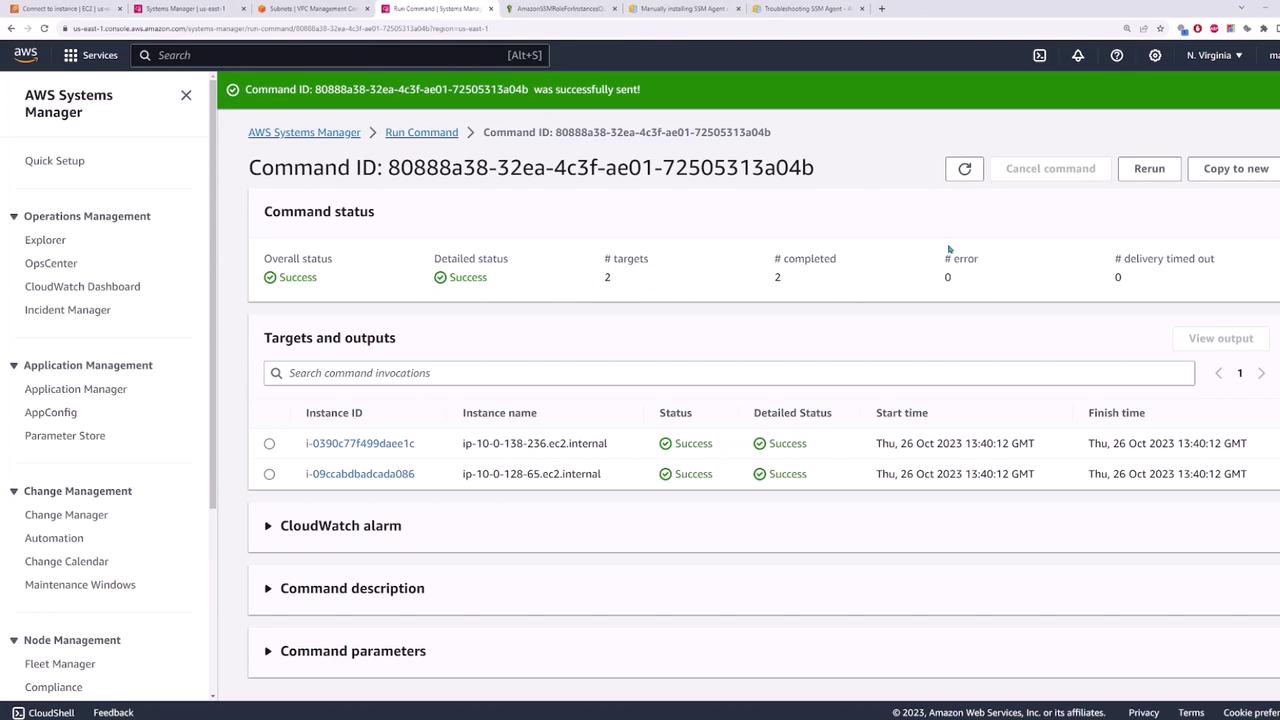Close the AWS Systems Manager sidebar
The height and width of the screenshot is (720, 1280).
pos(186,95)
